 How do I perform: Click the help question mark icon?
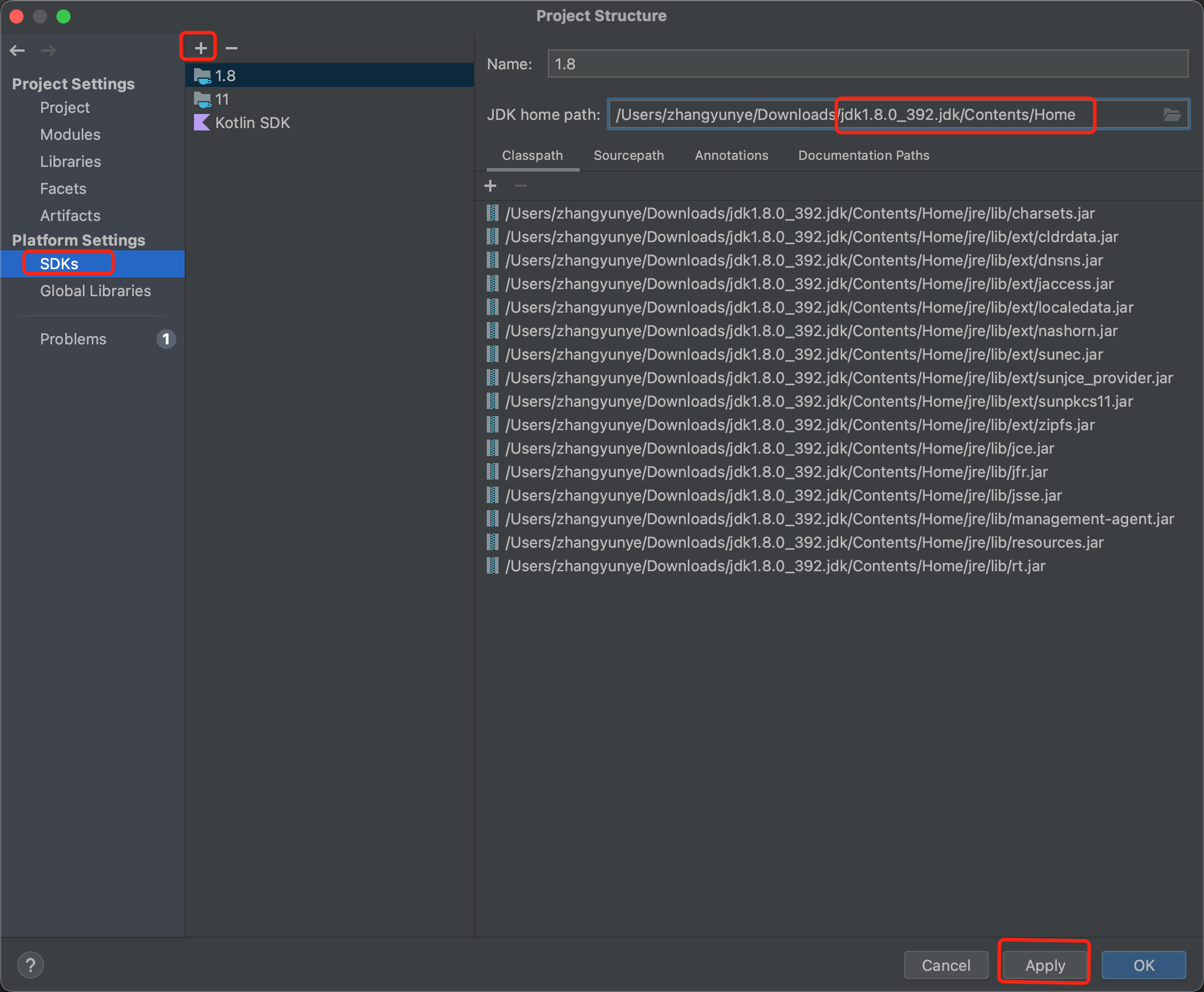pos(31,965)
